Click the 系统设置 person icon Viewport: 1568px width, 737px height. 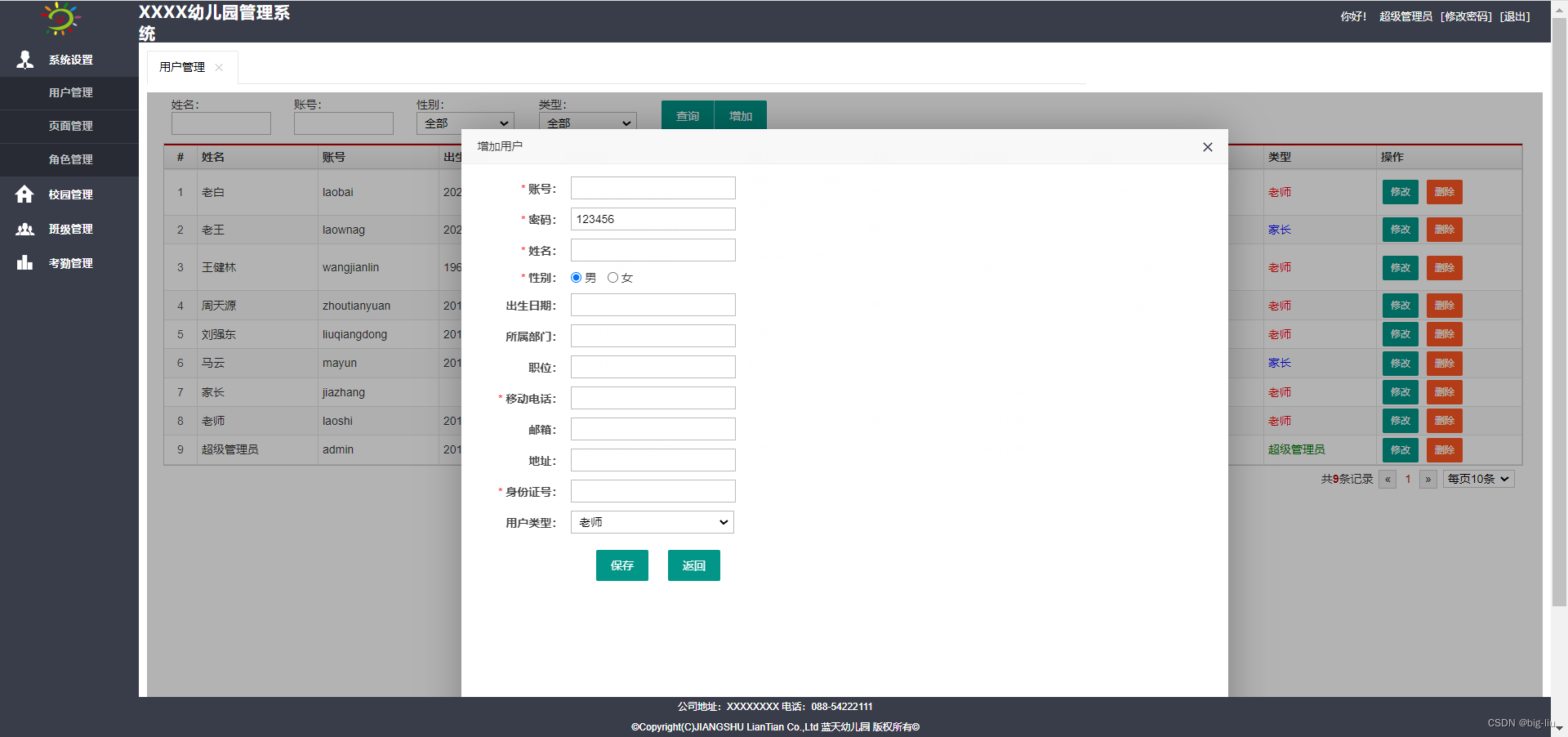[x=24, y=60]
